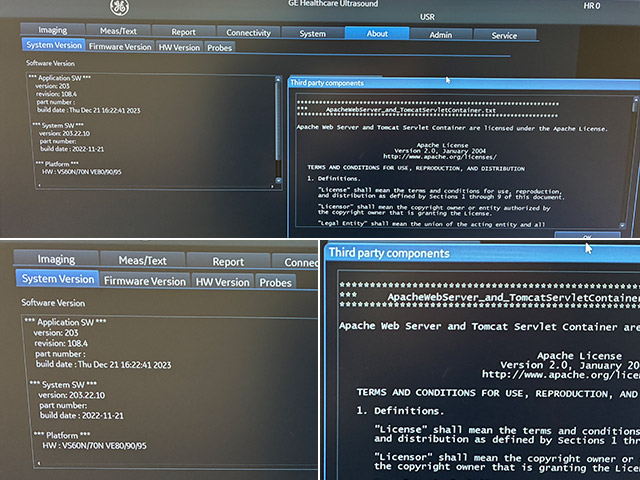
Task: Open the Imaging tab in the enlarged bottom photo
Action: point(56,259)
